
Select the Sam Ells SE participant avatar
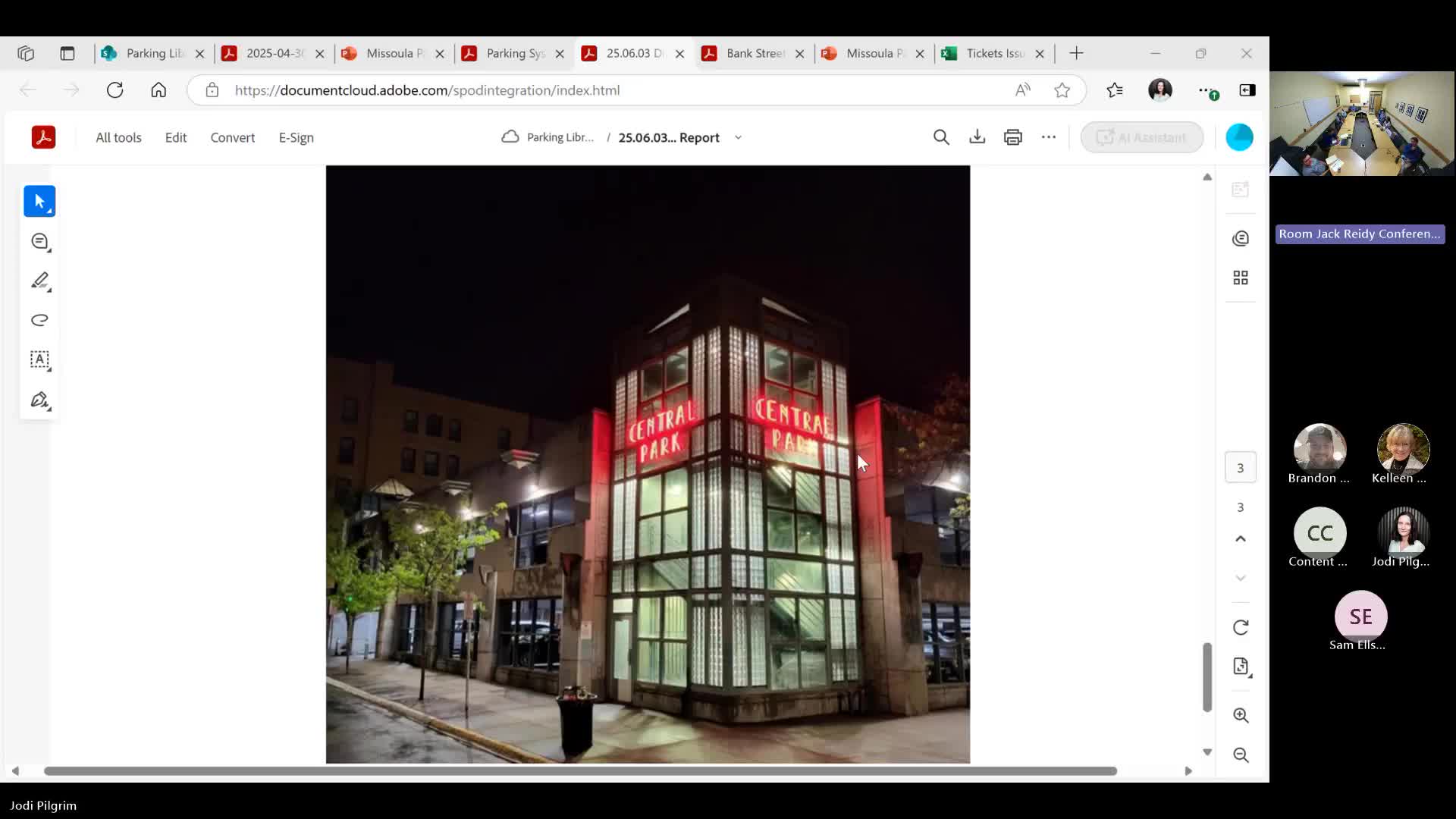pyautogui.click(x=1360, y=617)
